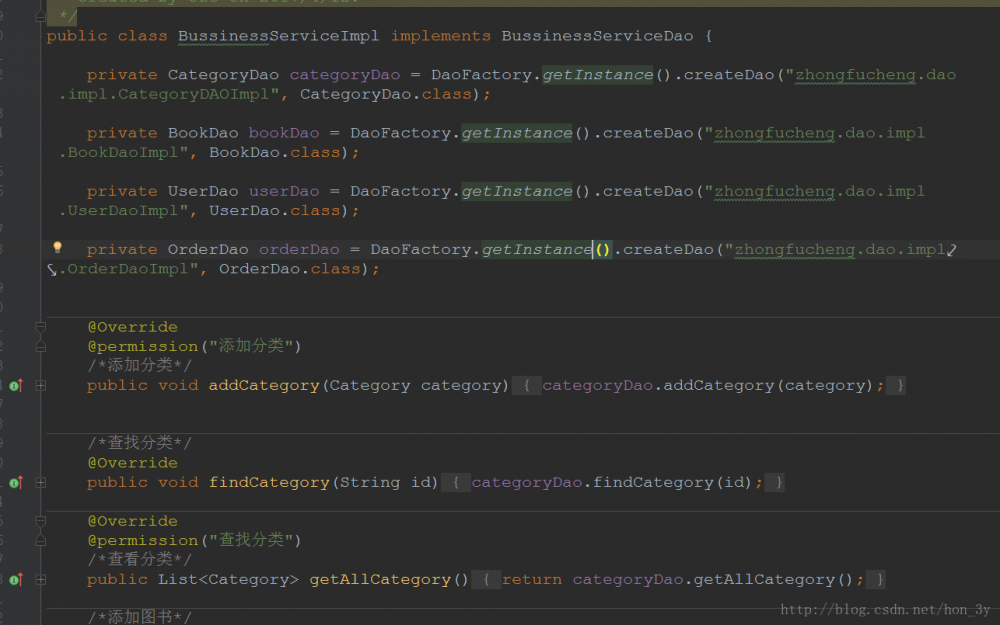Expand the folded findCategory method with plus toggle

pos(41,483)
